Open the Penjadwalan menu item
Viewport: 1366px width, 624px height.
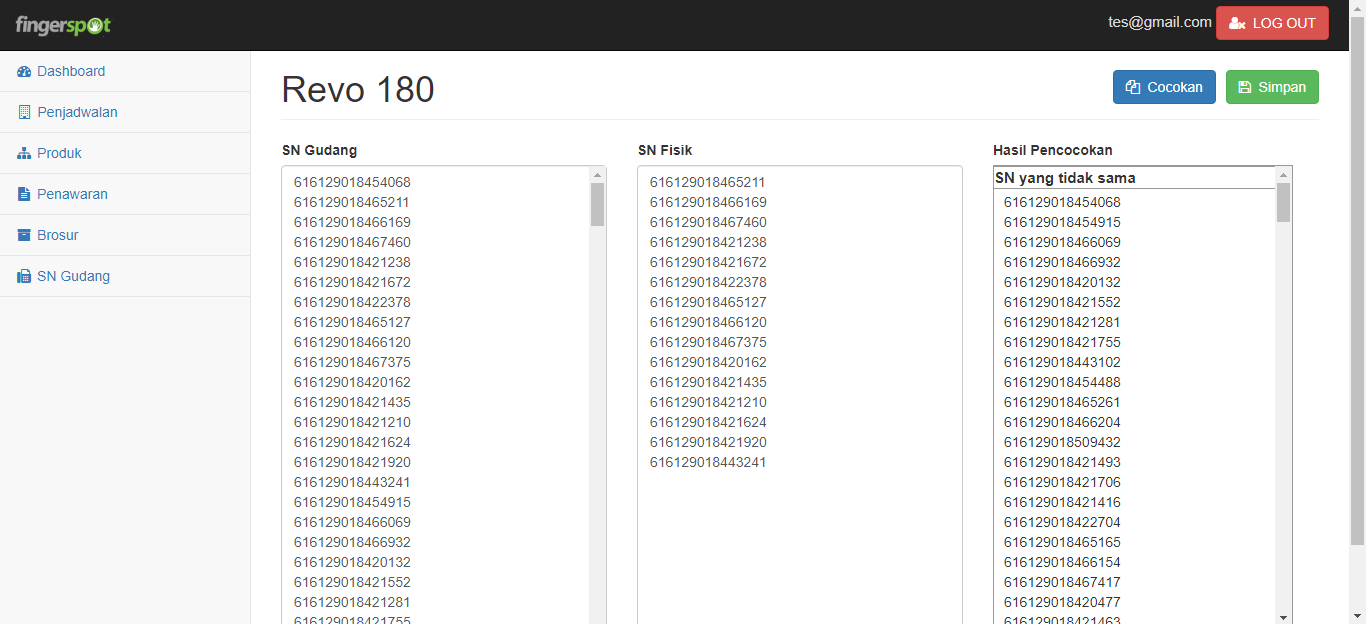77,112
